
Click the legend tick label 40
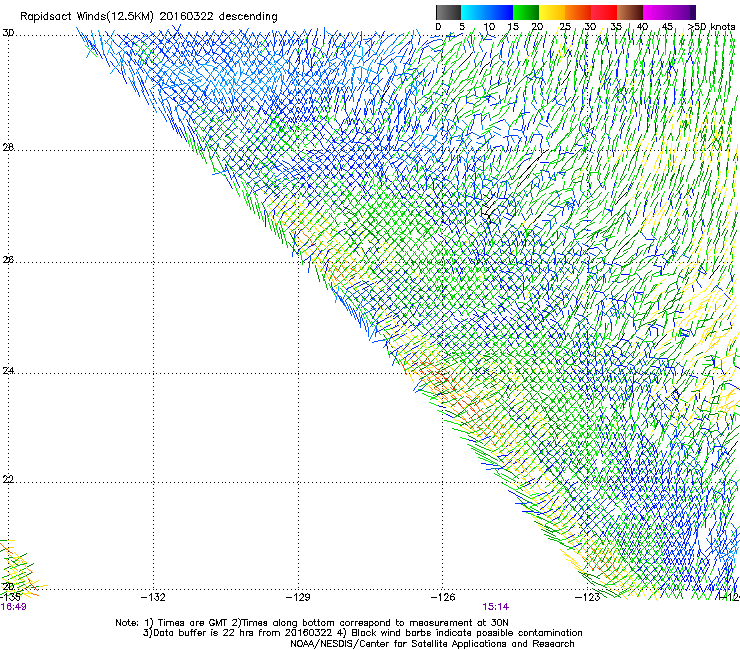[642, 27]
